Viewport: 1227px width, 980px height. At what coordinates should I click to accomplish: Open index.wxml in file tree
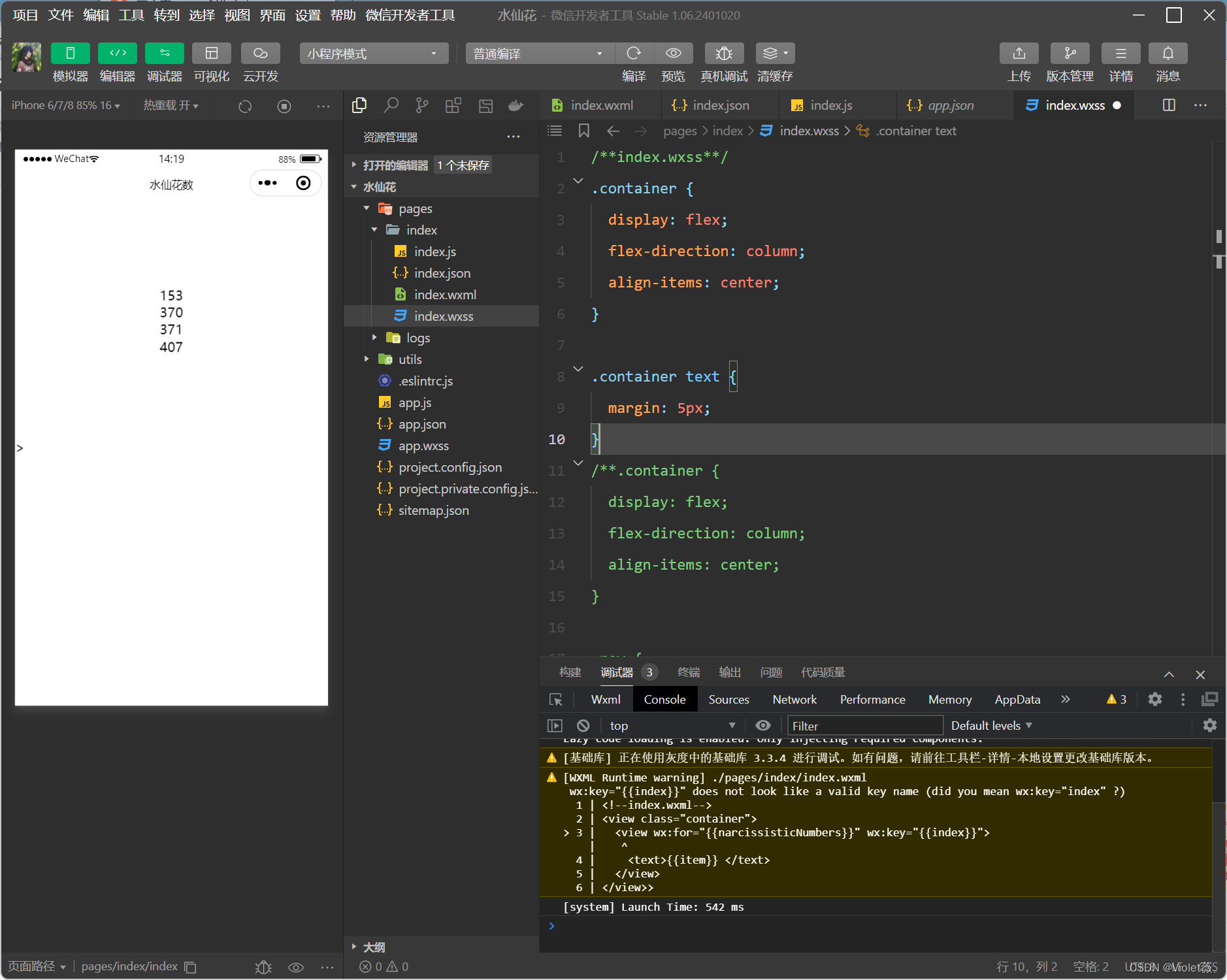coord(445,295)
